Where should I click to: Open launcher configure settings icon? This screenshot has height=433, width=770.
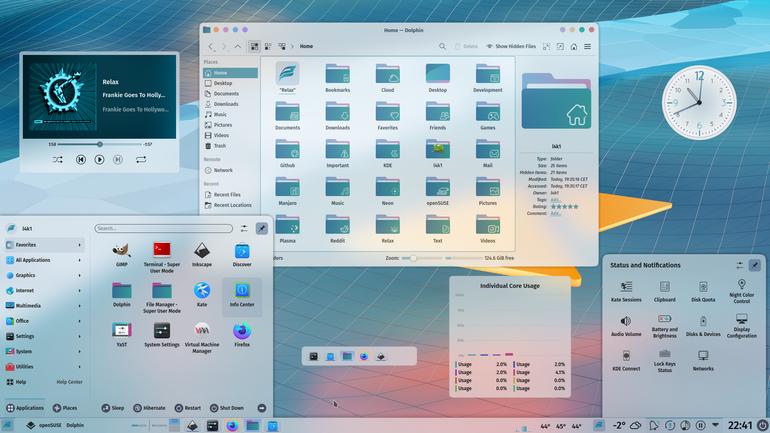(244, 228)
